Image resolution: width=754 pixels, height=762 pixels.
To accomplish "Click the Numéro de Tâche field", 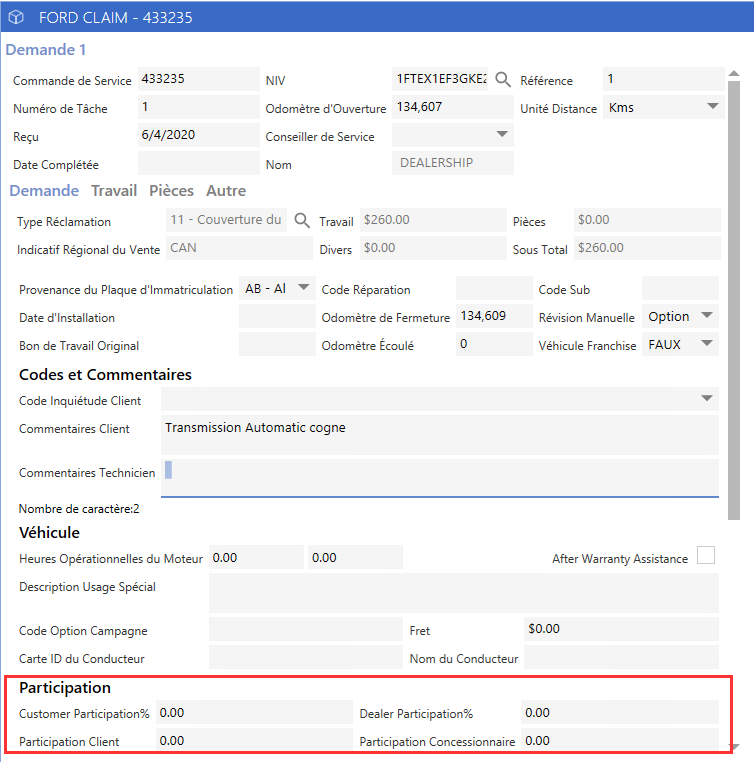I will point(199,107).
